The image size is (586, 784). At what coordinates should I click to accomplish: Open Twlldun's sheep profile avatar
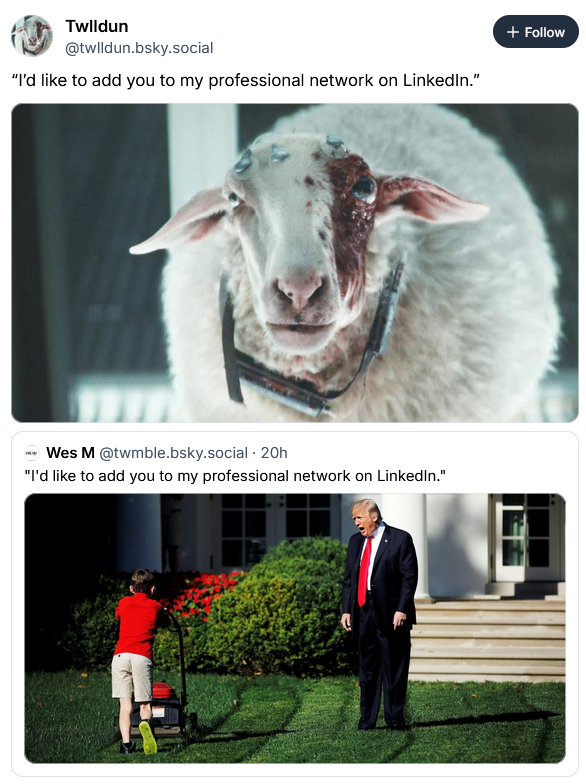(x=32, y=36)
